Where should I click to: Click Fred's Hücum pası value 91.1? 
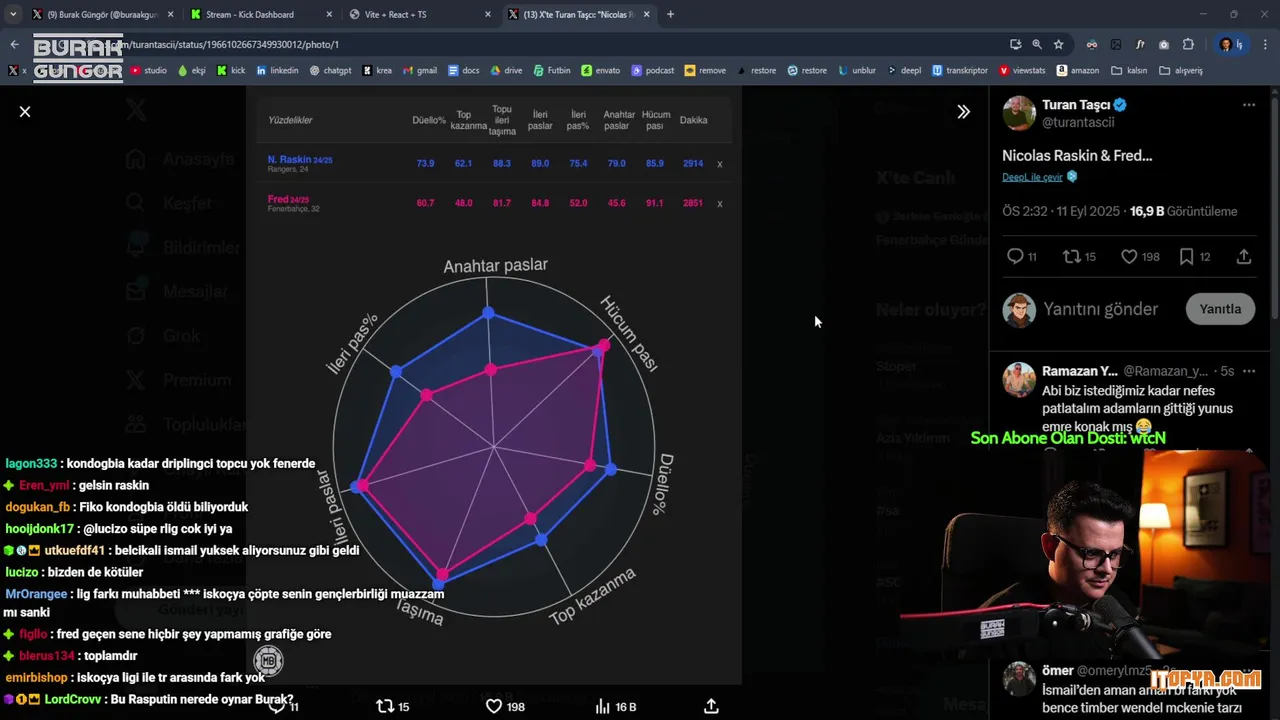654,203
